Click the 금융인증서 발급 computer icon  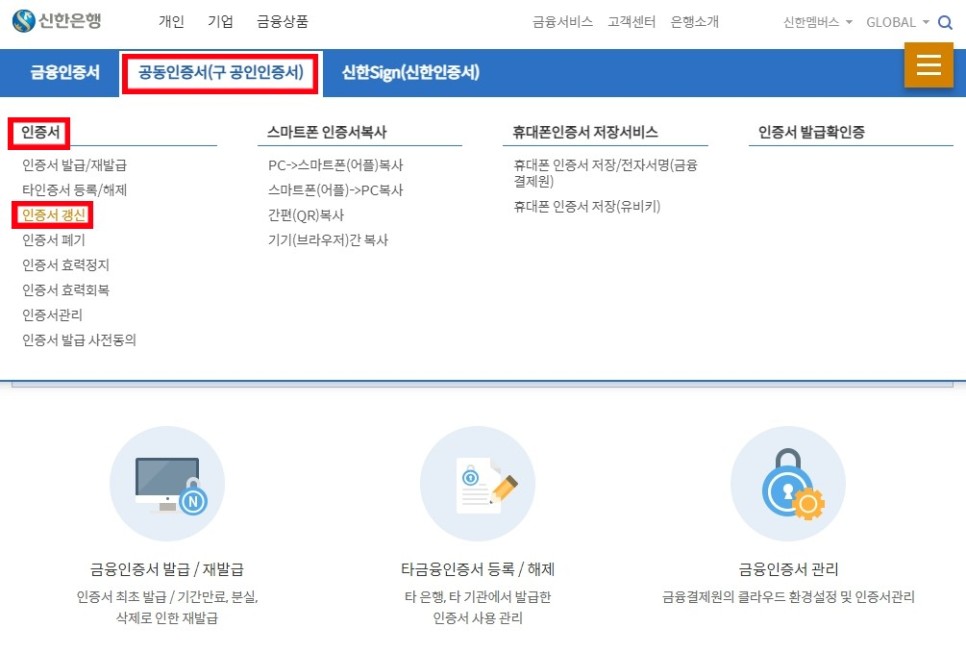point(167,484)
